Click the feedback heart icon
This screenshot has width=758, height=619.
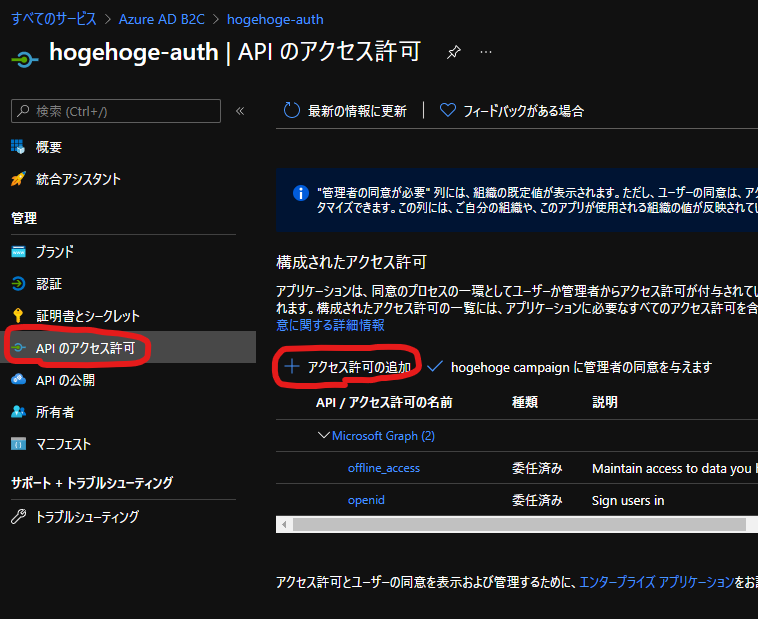click(x=448, y=110)
